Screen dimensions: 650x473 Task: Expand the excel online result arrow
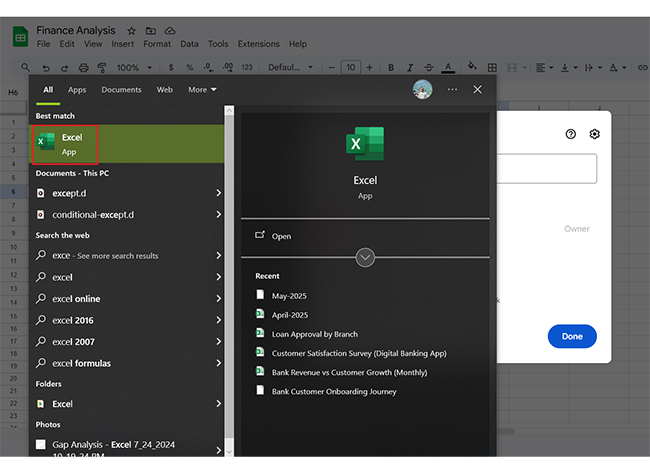click(x=218, y=298)
